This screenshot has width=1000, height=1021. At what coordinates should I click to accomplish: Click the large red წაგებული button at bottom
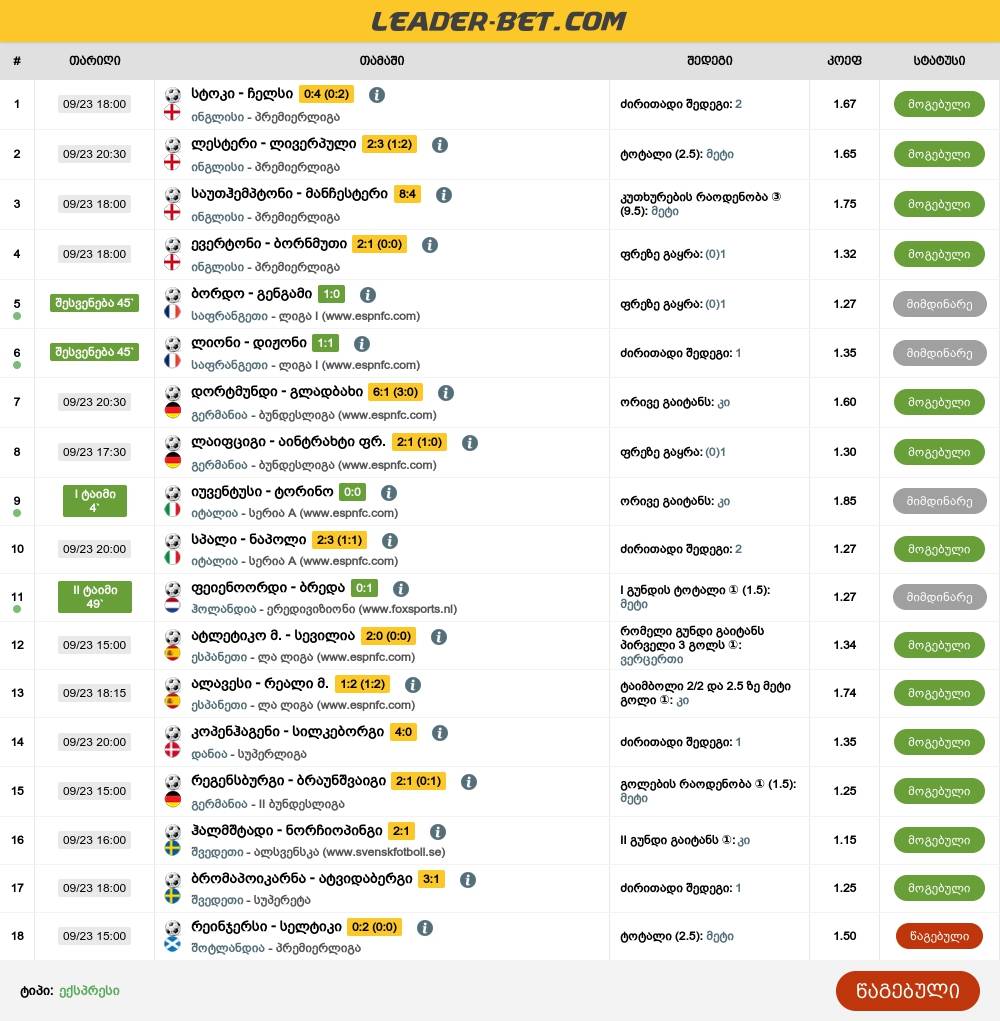908,991
